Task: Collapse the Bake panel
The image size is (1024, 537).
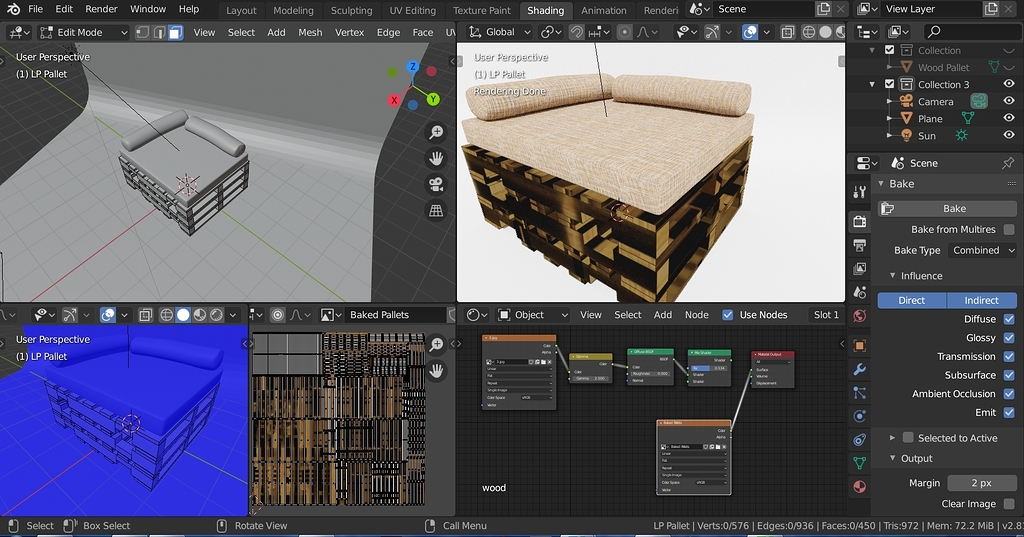Action: [881, 184]
